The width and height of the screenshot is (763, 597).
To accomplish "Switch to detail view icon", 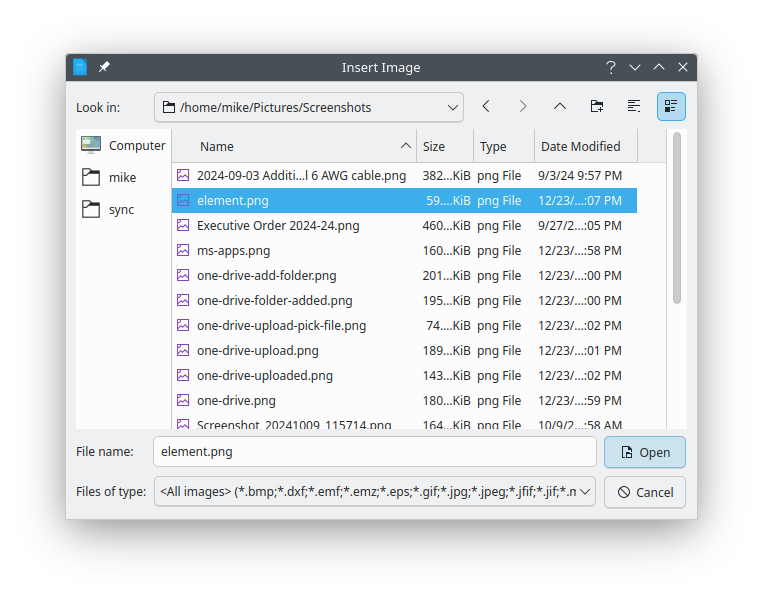I will coord(671,107).
